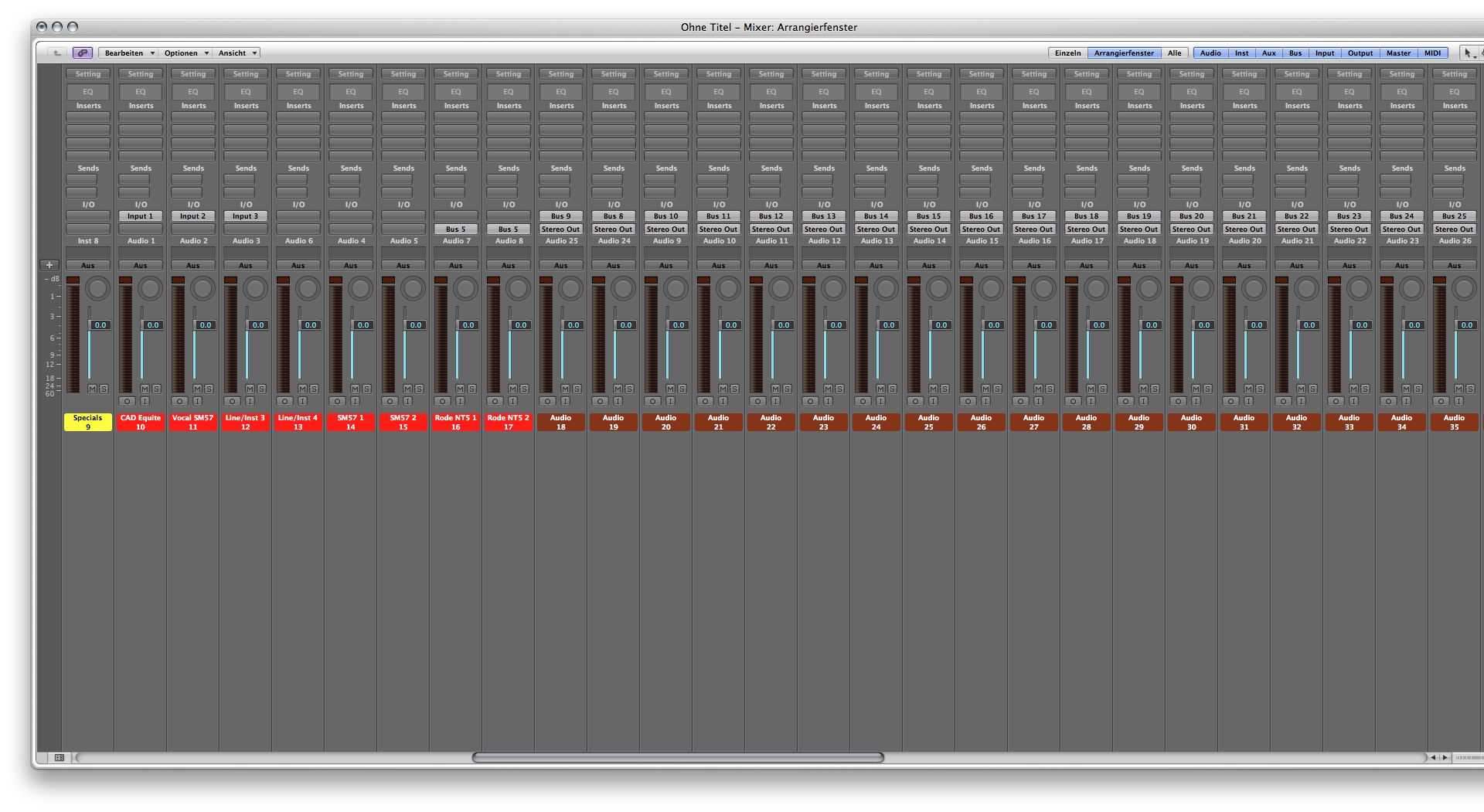Click the record-enable button on the CAD Equite channel
Viewport: 1484px width, 812px height.
tap(128, 402)
